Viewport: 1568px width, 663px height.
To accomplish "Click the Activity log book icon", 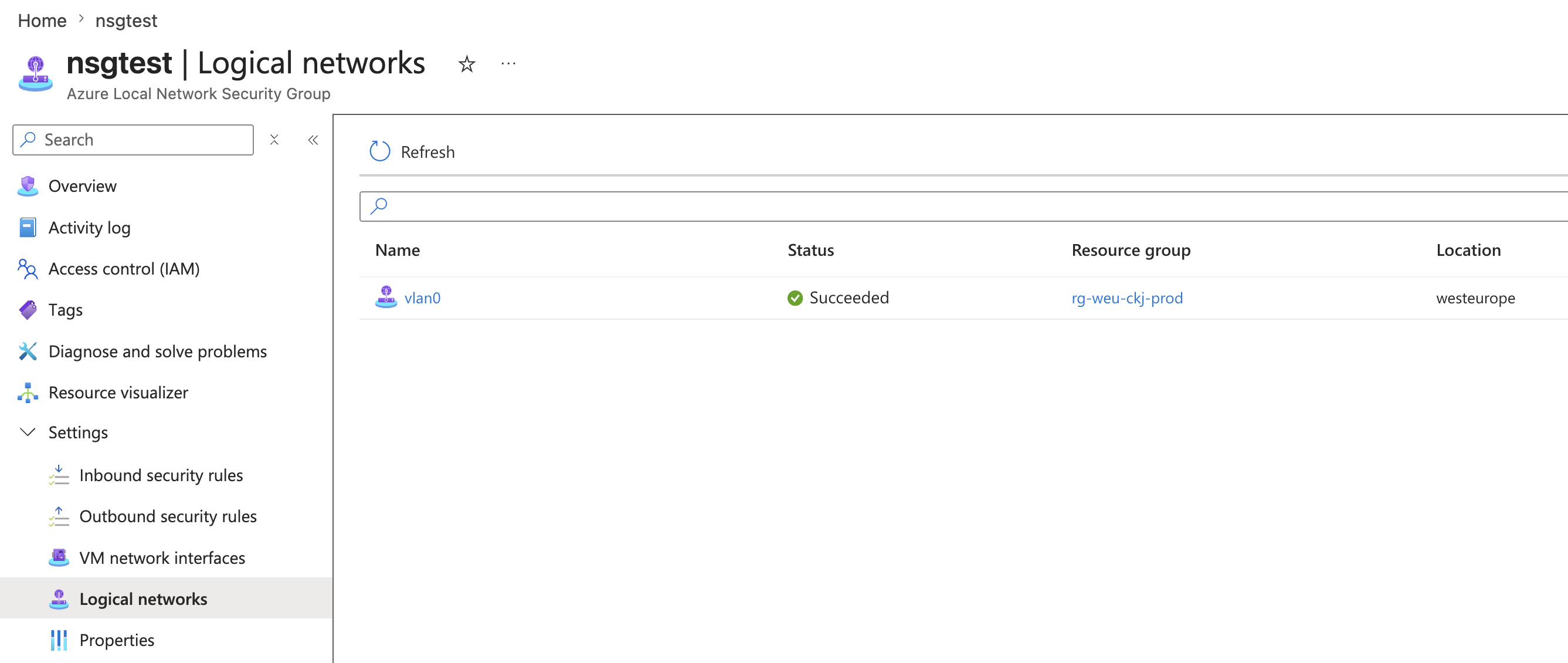I will coord(28,227).
